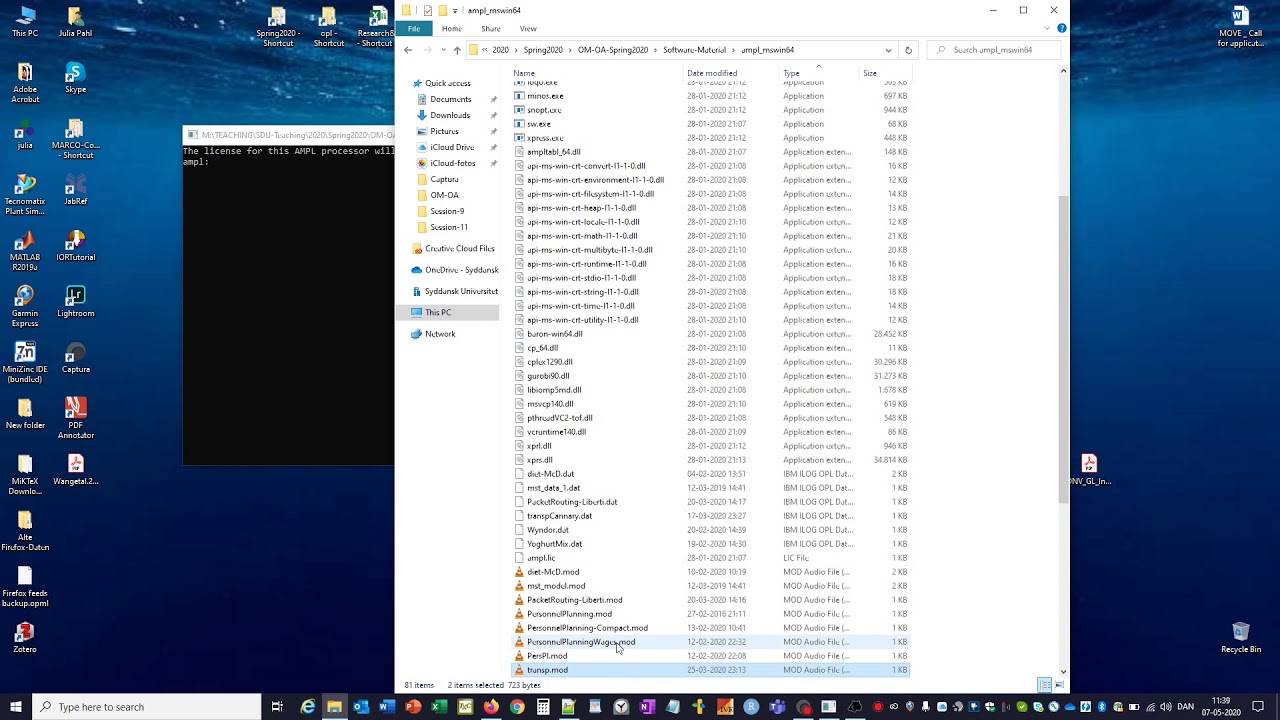This screenshot has height=720, width=1280.
Task: Open Firefox from the taskbar
Action: pyautogui.click(x=490, y=707)
